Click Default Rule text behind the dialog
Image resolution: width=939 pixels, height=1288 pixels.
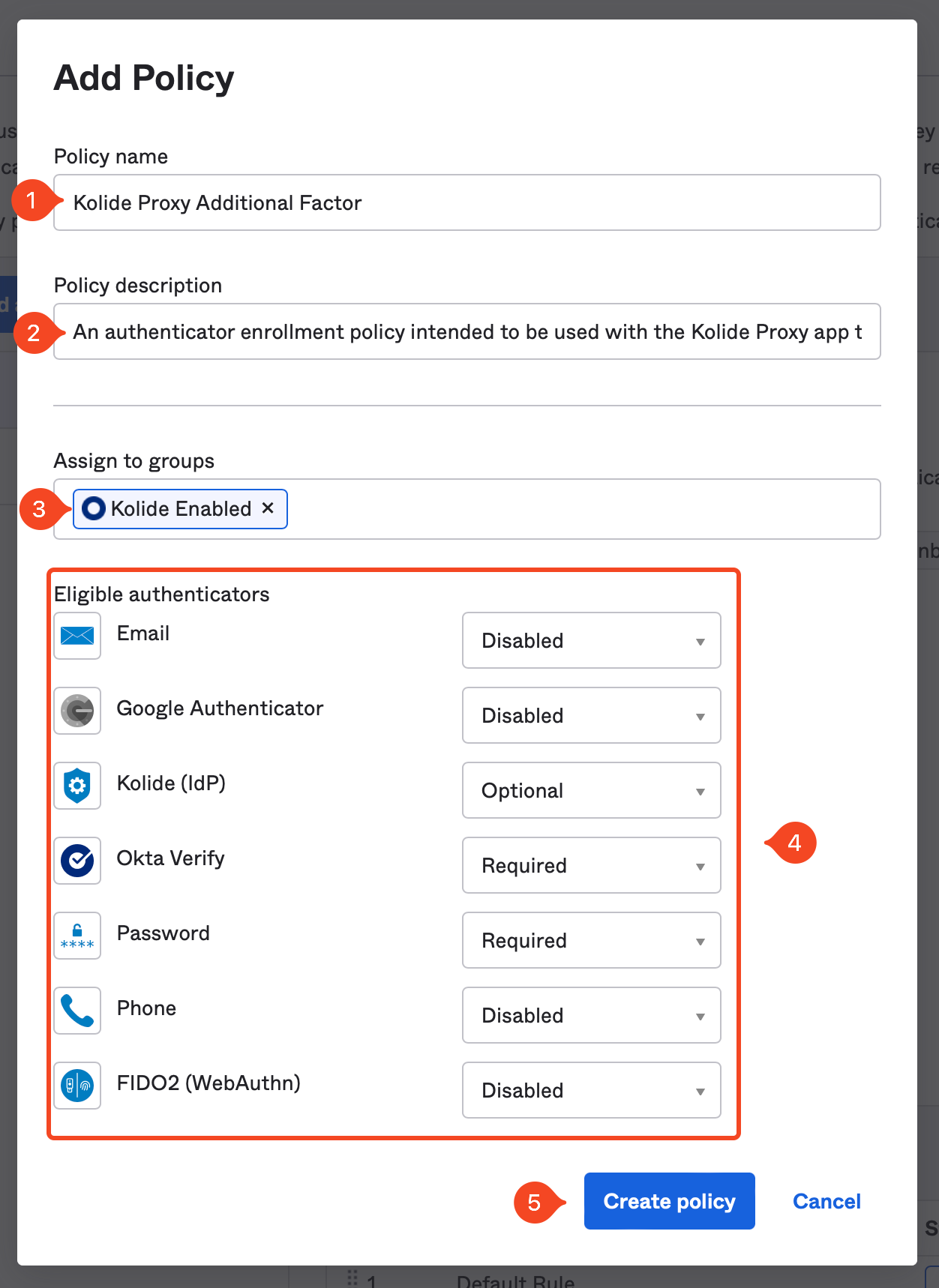click(515, 1280)
